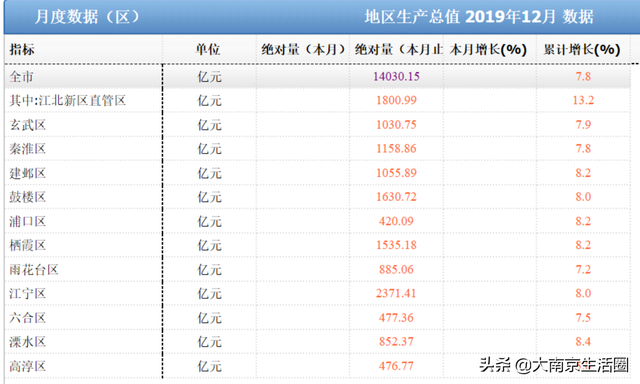Image resolution: width=640 pixels, height=384 pixels.
Task: Click the 亿元 unit in the 江宁区 row
Action: click(x=209, y=293)
